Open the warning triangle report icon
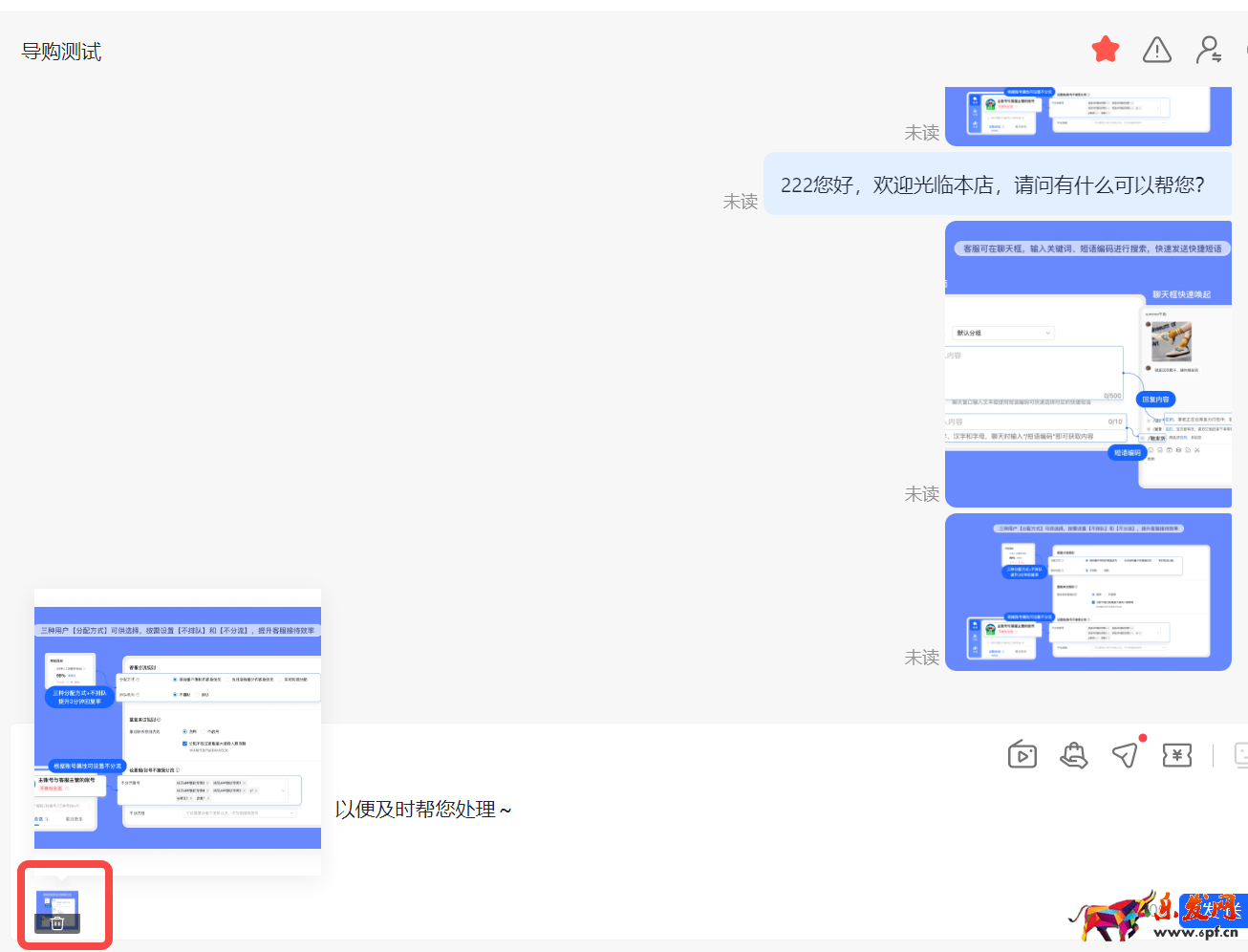Image resolution: width=1248 pixels, height=952 pixels. point(1157,50)
